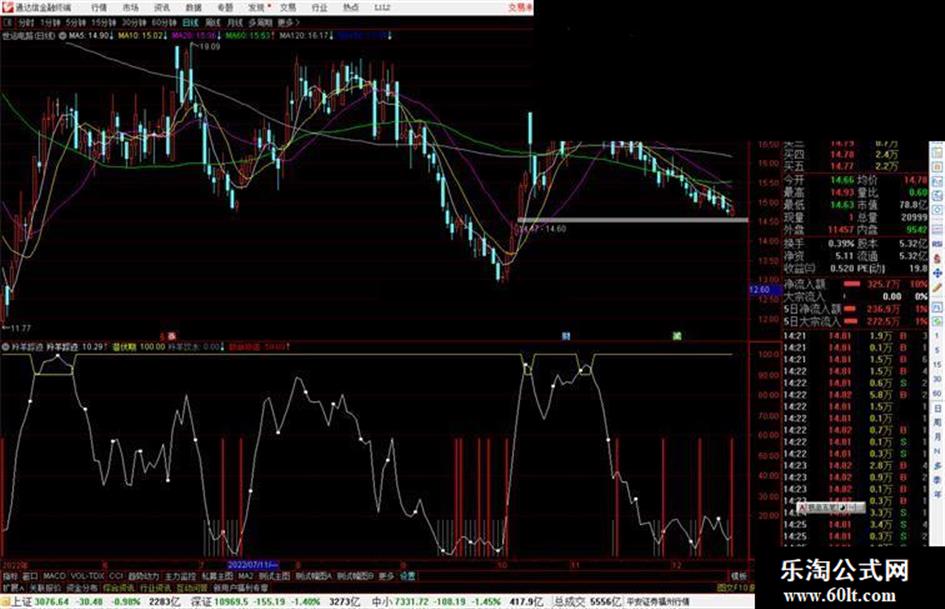Click the 窗口 button in indicator bar
945x609 pixels.
[30, 576]
